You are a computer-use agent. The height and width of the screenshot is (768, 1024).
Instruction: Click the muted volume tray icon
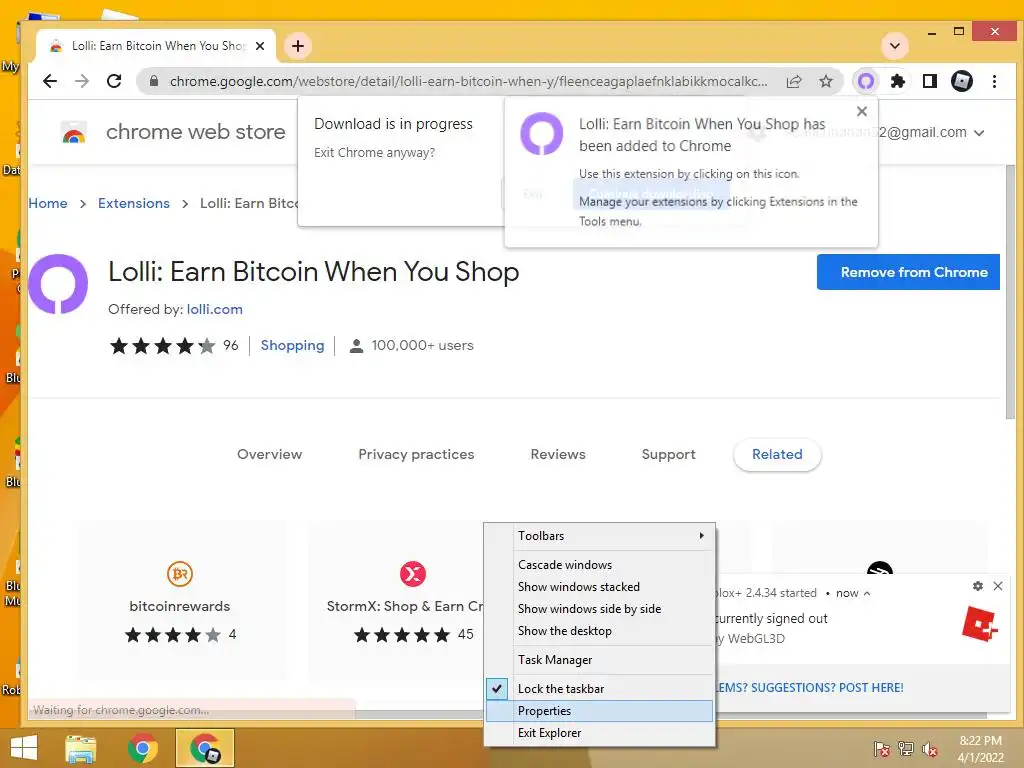[x=930, y=749]
